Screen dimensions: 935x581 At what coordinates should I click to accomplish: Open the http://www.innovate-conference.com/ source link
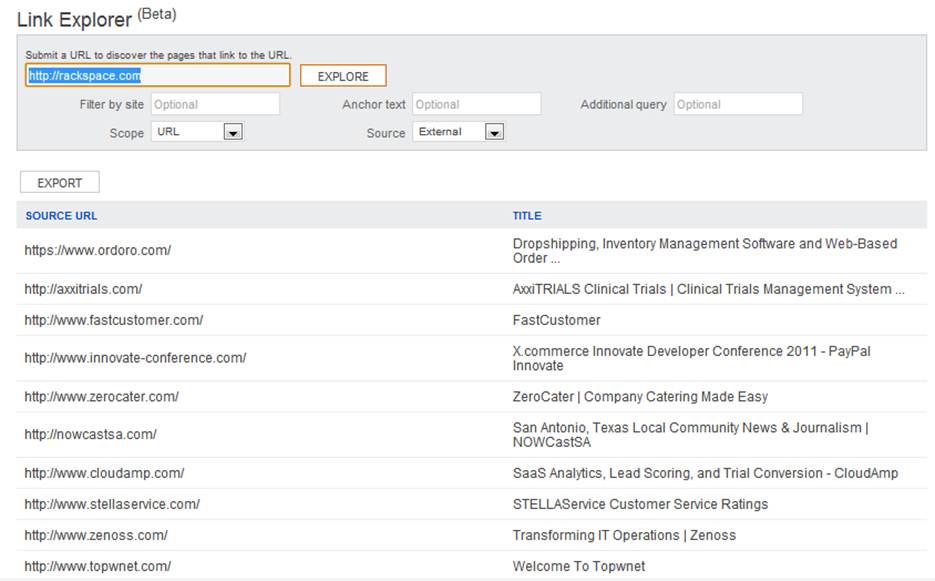point(135,358)
